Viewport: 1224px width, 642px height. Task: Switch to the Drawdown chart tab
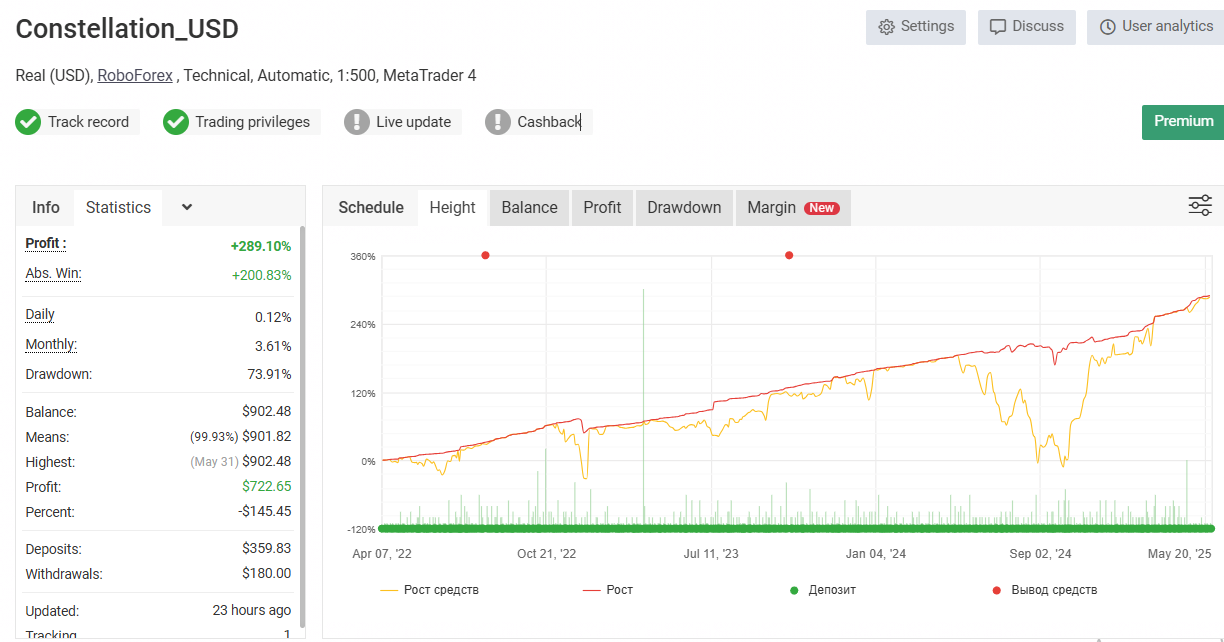tap(684, 208)
